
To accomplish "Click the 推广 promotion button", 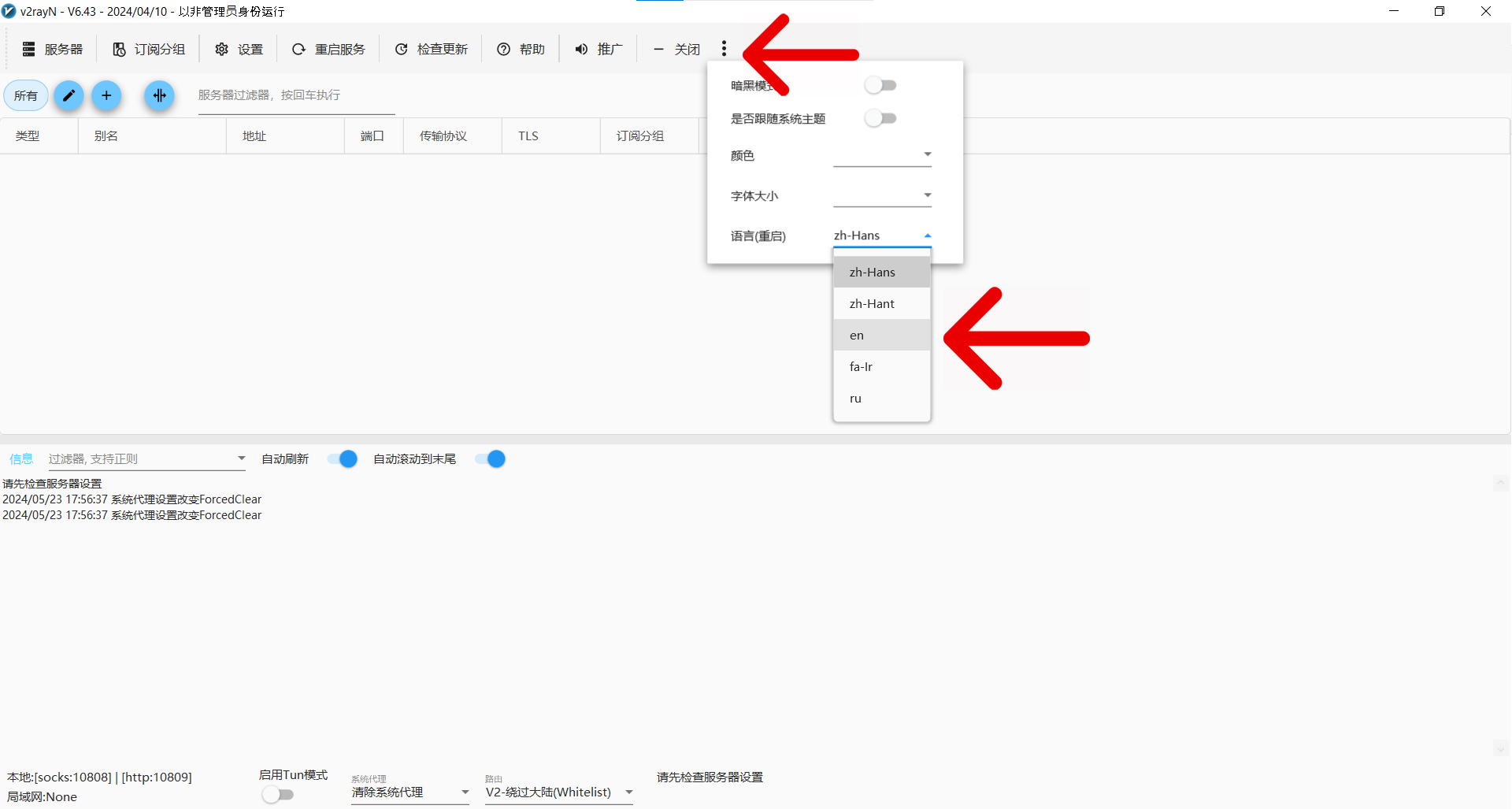I will click(x=598, y=49).
